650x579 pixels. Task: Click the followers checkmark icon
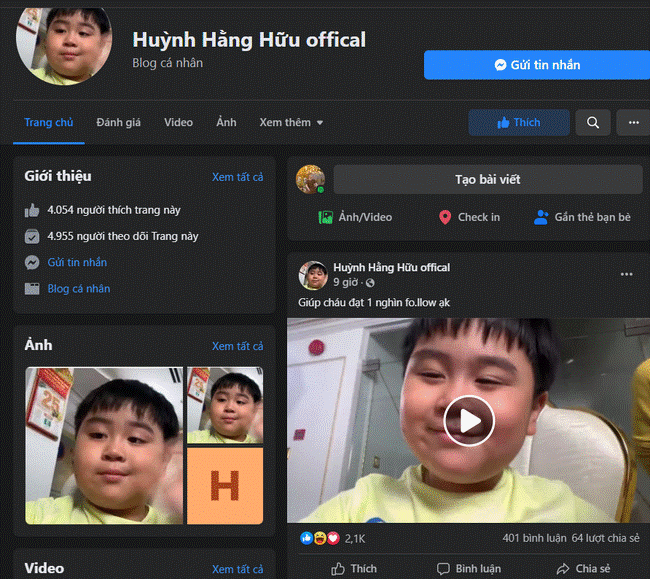[x=32, y=237]
